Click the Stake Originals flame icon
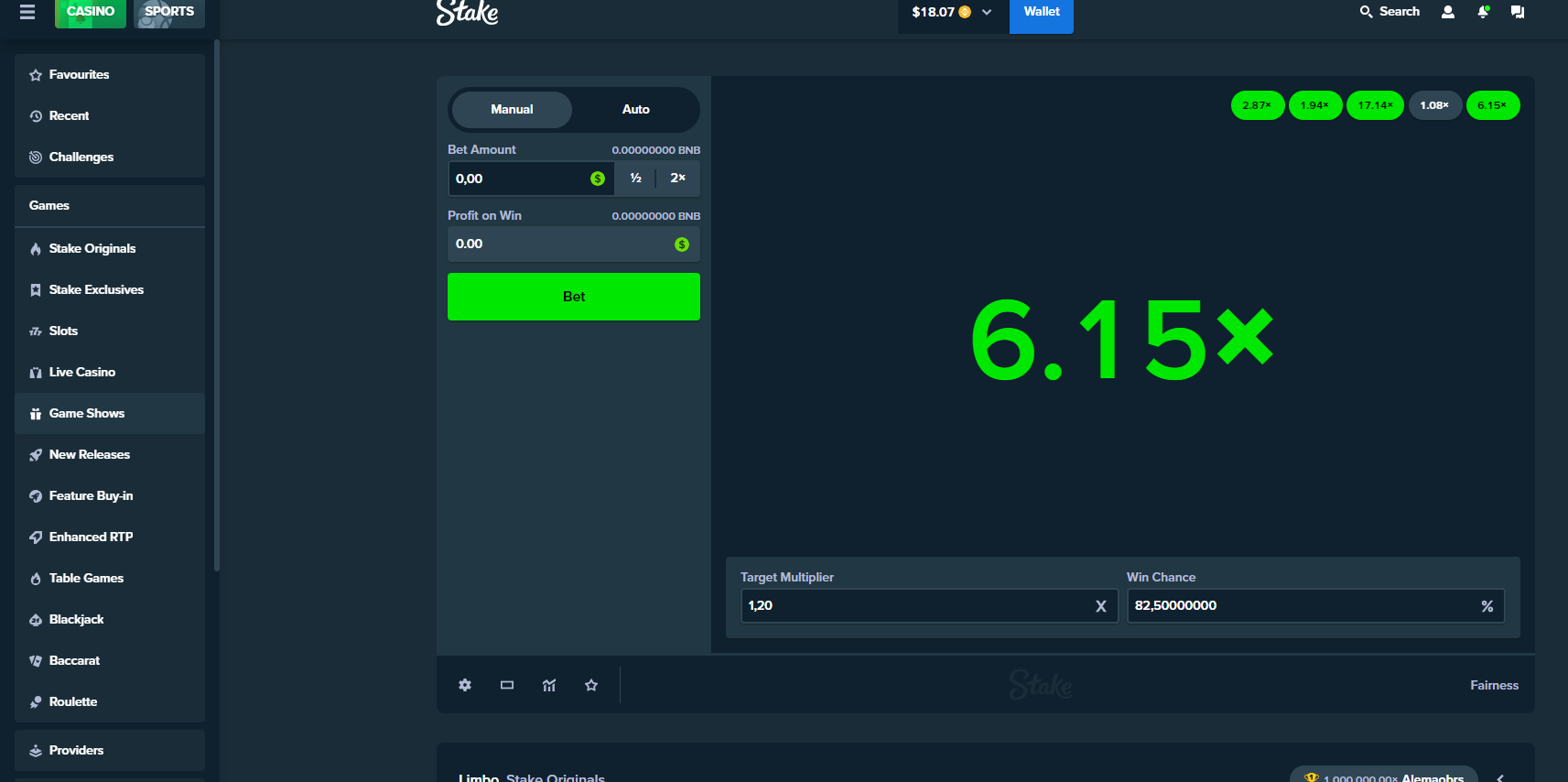 click(36, 249)
